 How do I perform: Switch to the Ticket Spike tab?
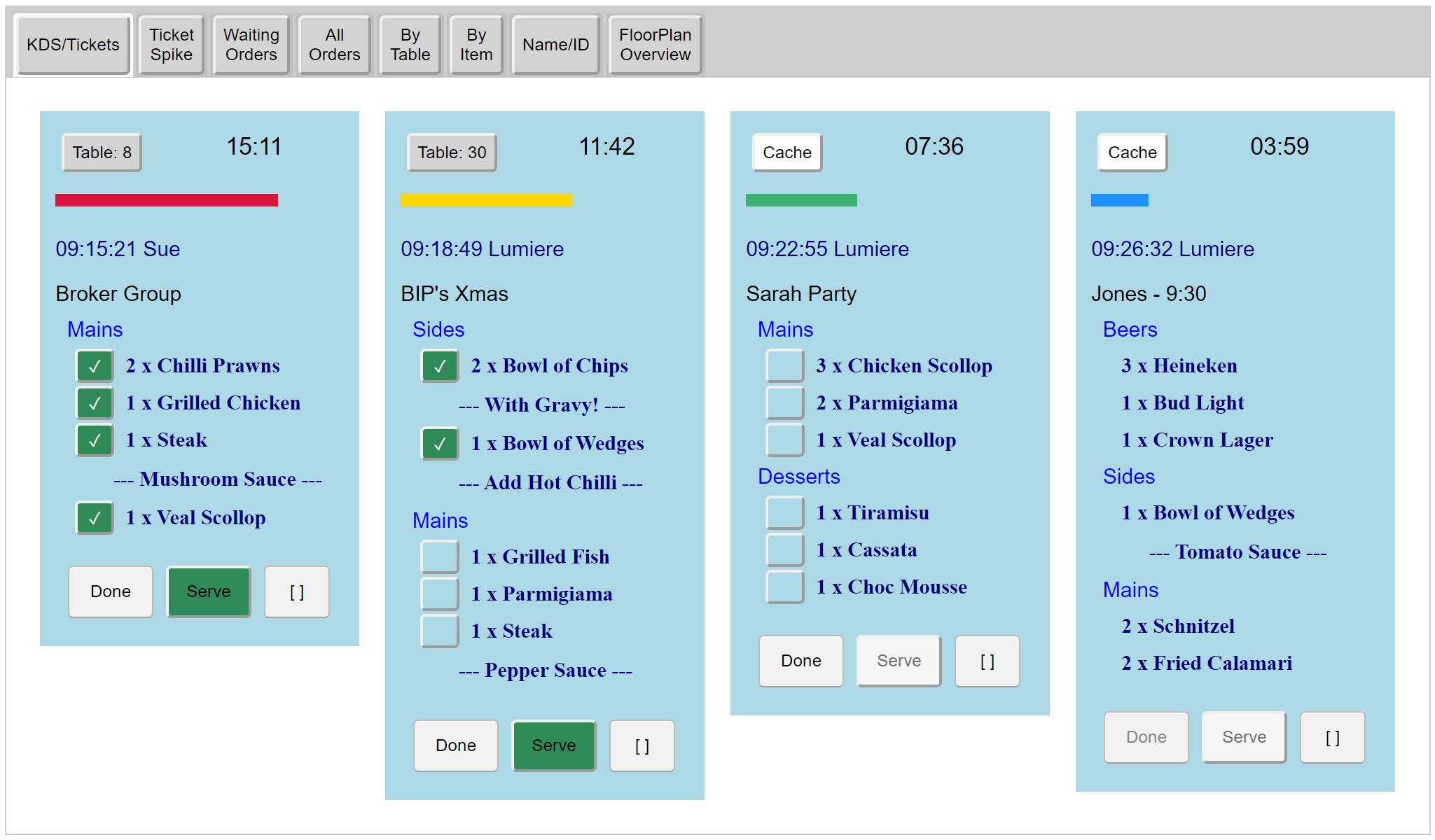(x=171, y=45)
